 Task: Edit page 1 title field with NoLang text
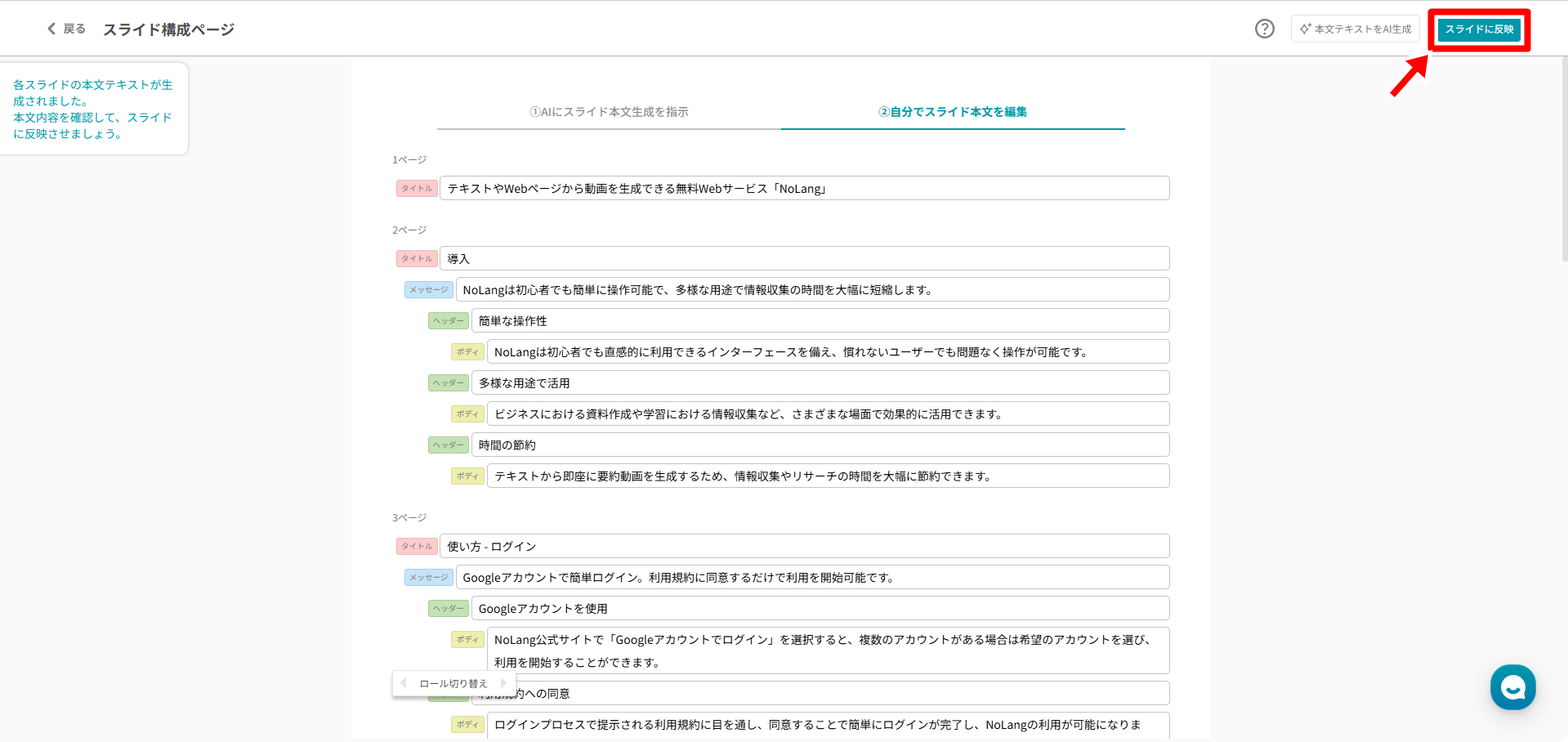tap(804, 188)
